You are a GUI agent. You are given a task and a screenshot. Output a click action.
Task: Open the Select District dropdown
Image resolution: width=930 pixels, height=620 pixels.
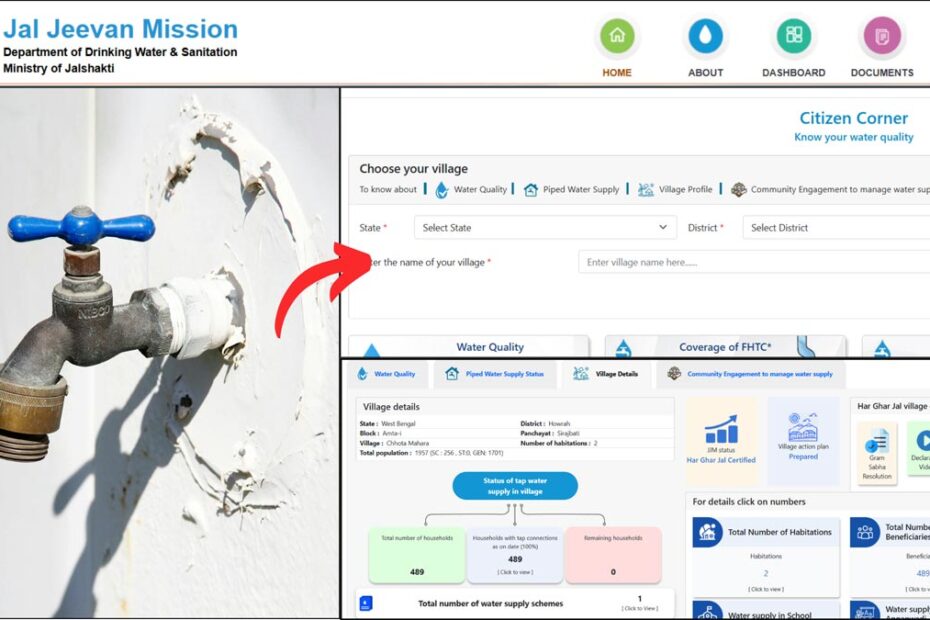tap(836, 228)
